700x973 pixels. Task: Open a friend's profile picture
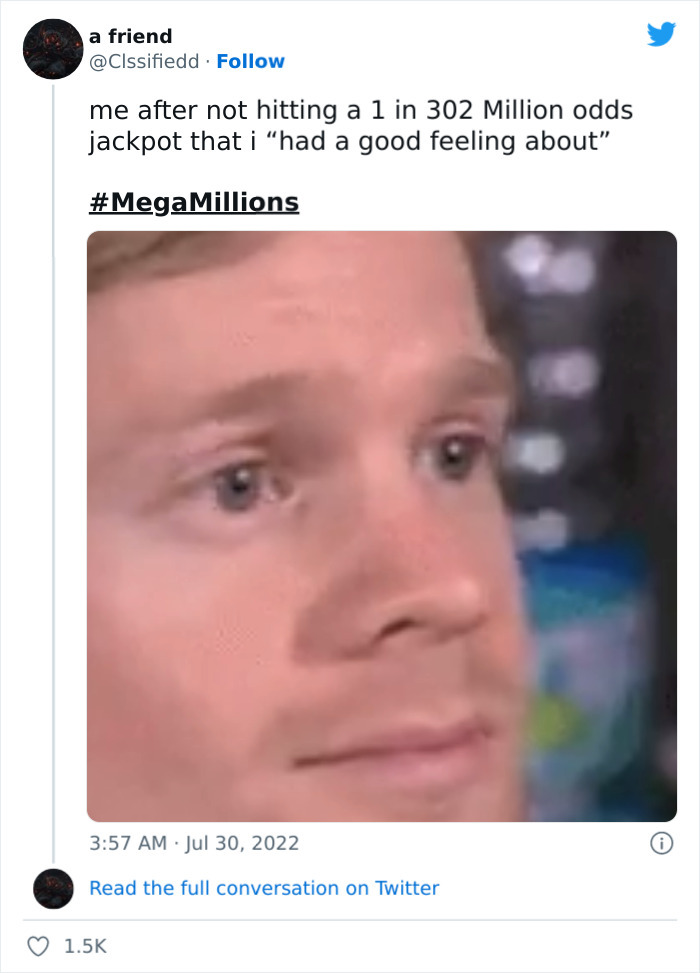(x=51, y=49)
